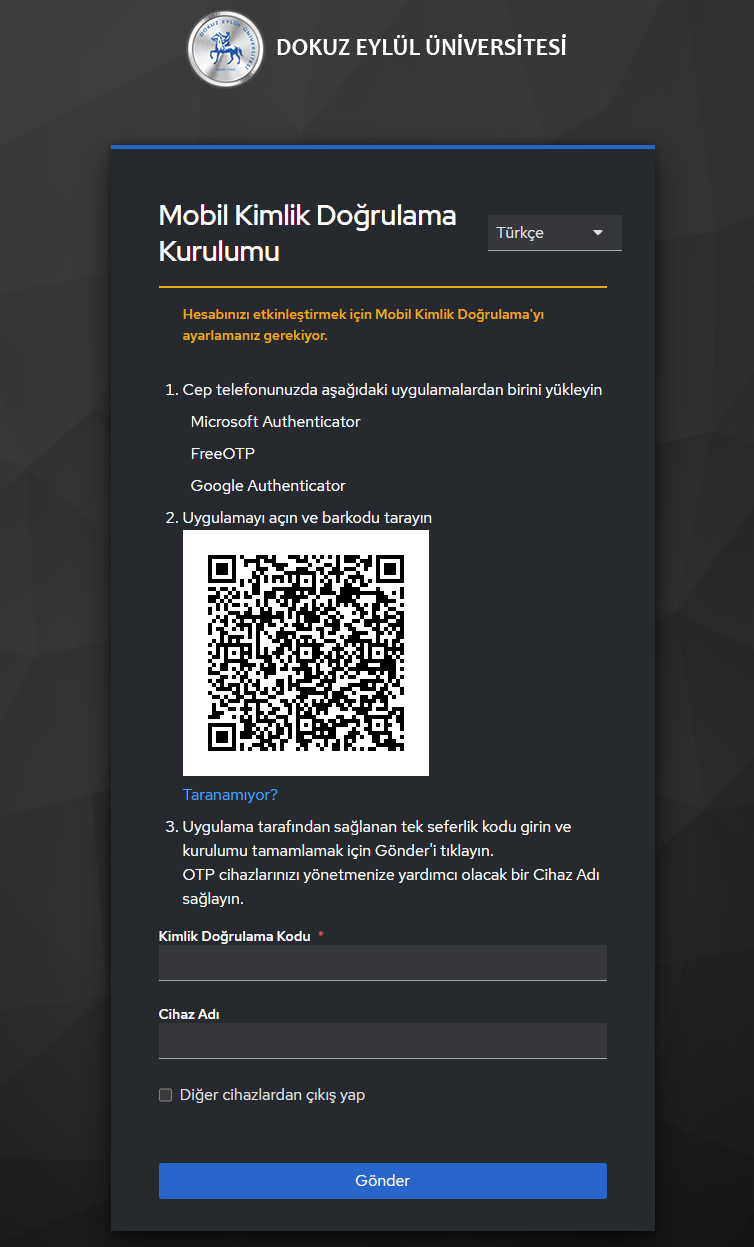Click the QR code image
Viewport: 754px width, 1247px height.
point(306,653)
